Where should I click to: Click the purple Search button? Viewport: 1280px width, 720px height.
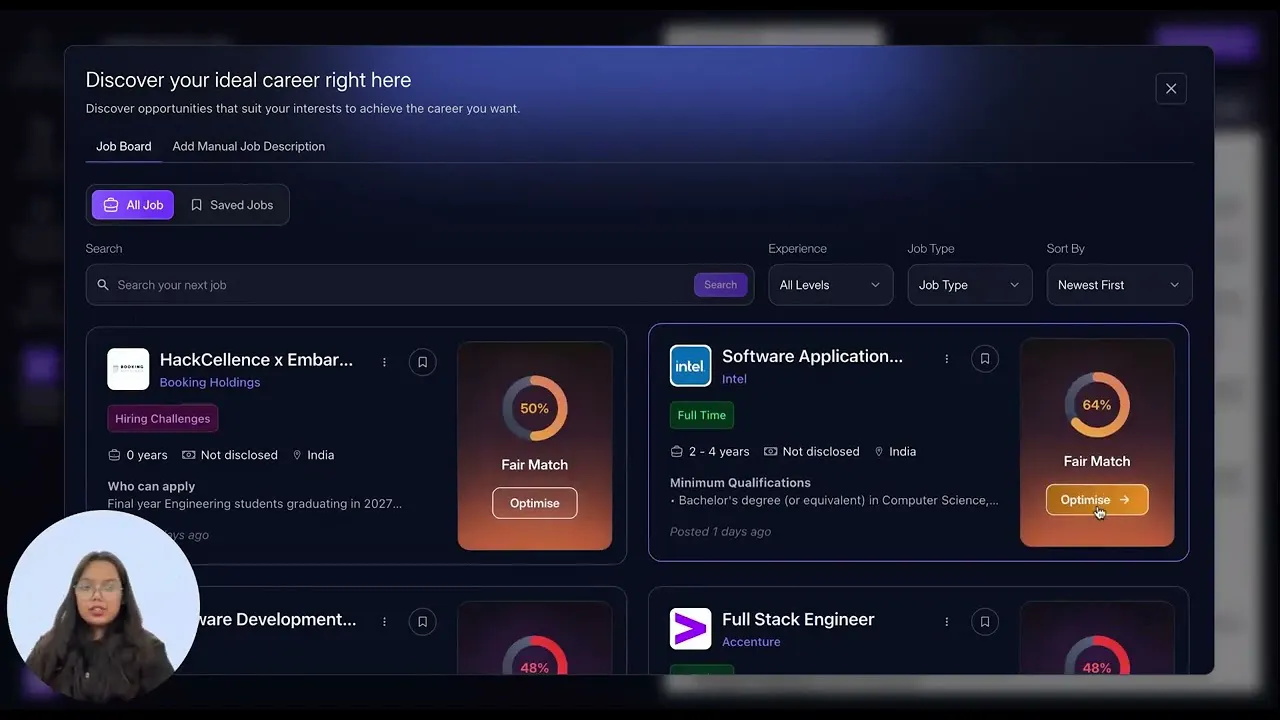pos(720,285)
